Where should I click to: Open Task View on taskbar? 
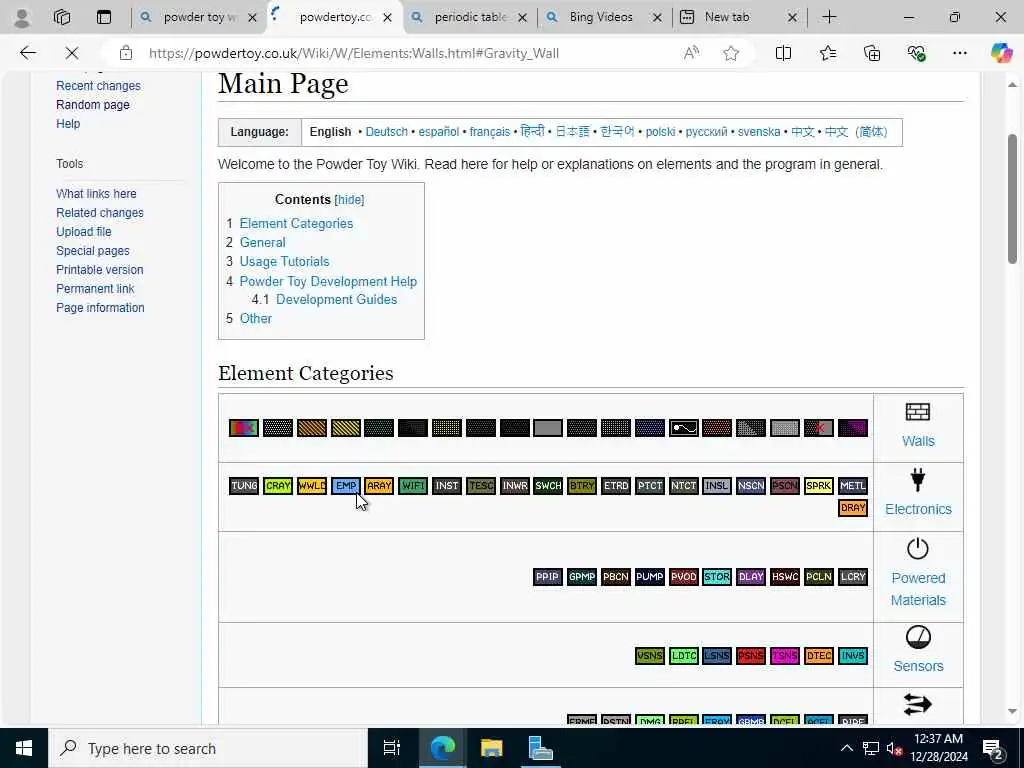(391, 748)
